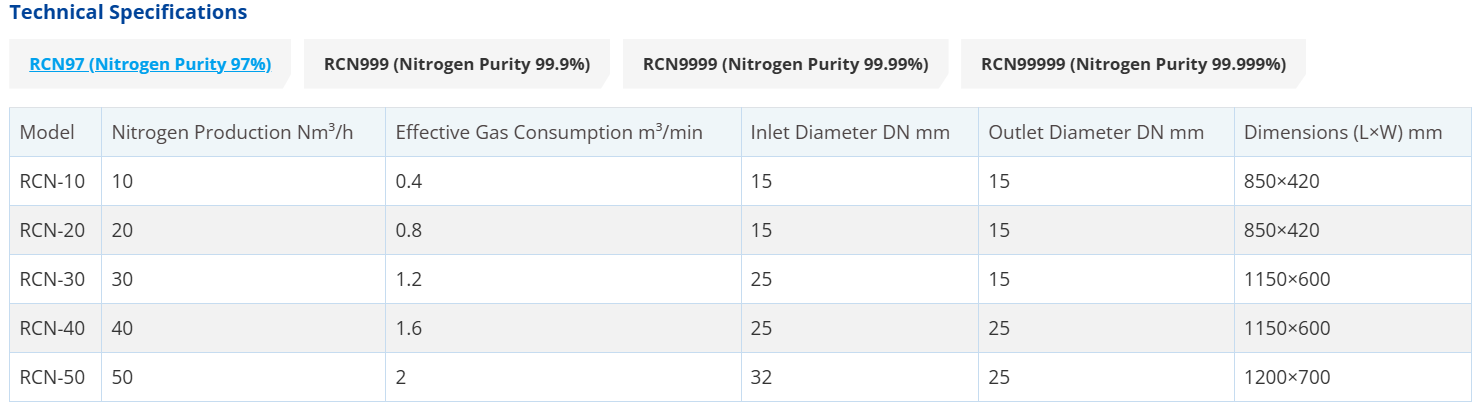The width and height of the screenshot is (1479, 409).
Task: Select the RCN-50 model cell
Action: (x=52, y=377)
